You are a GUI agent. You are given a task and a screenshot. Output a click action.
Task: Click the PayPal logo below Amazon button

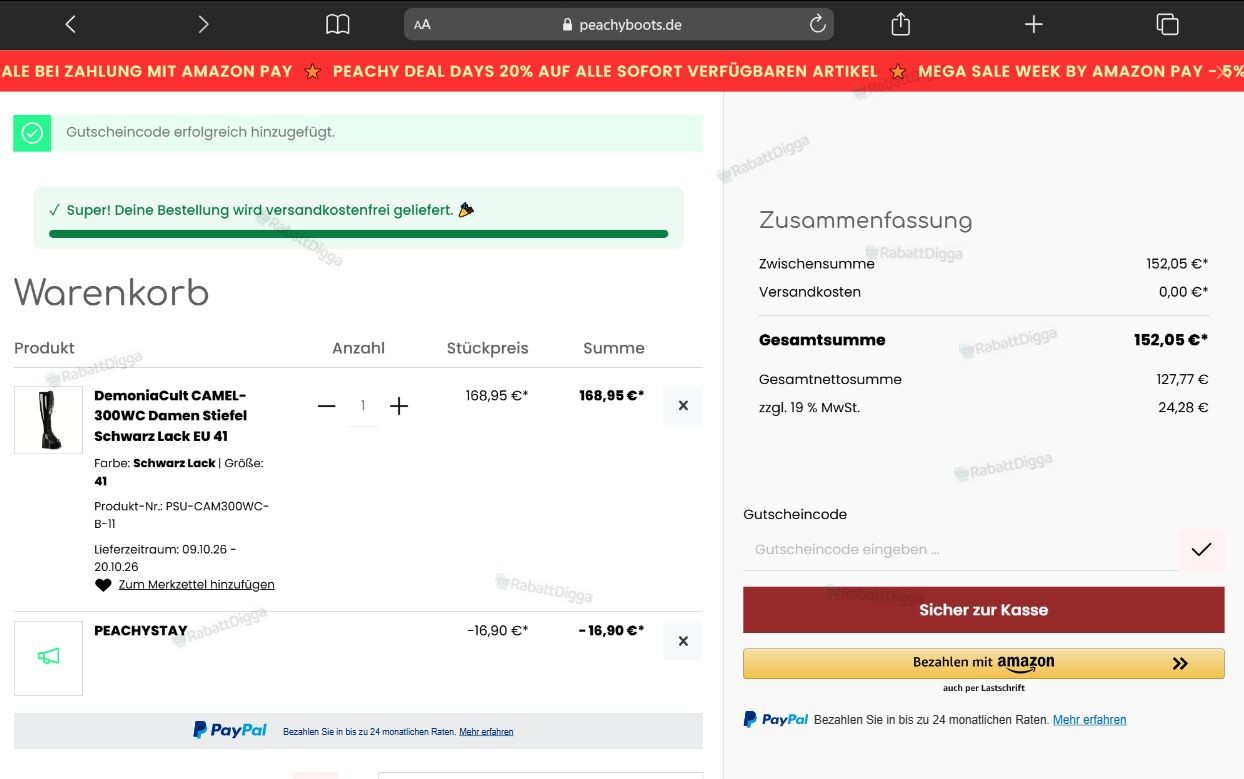pyautogui.click(x=776, y=720)
